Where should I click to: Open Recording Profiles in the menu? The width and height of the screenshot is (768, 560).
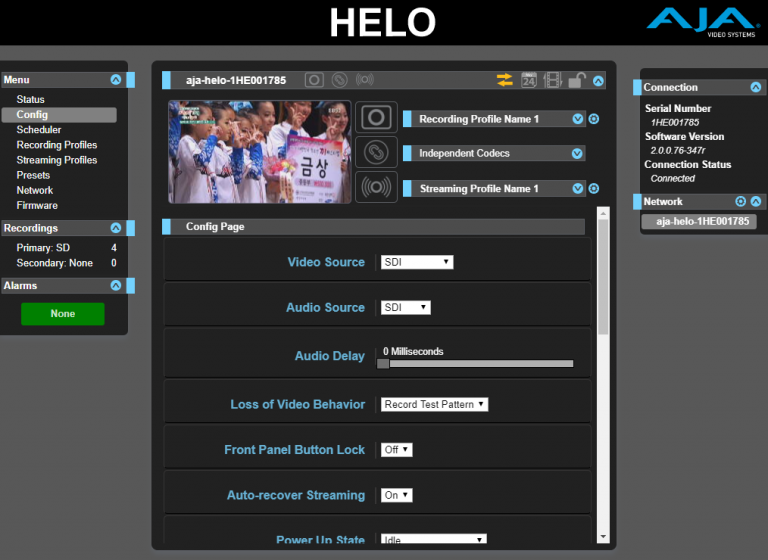coord(57,145)
